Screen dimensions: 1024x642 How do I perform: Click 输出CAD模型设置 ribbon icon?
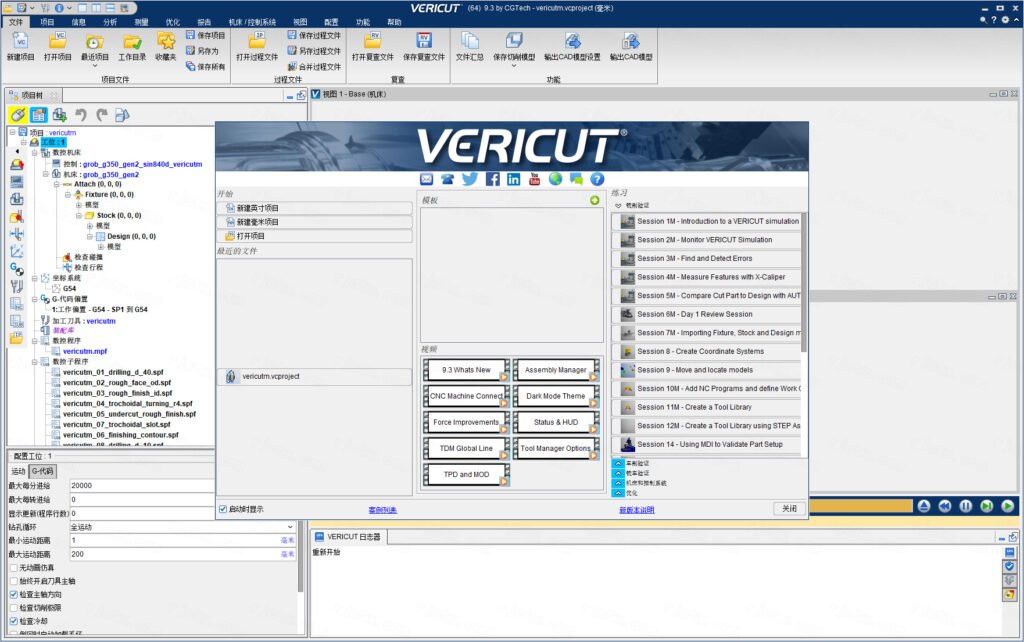(572, 42)
